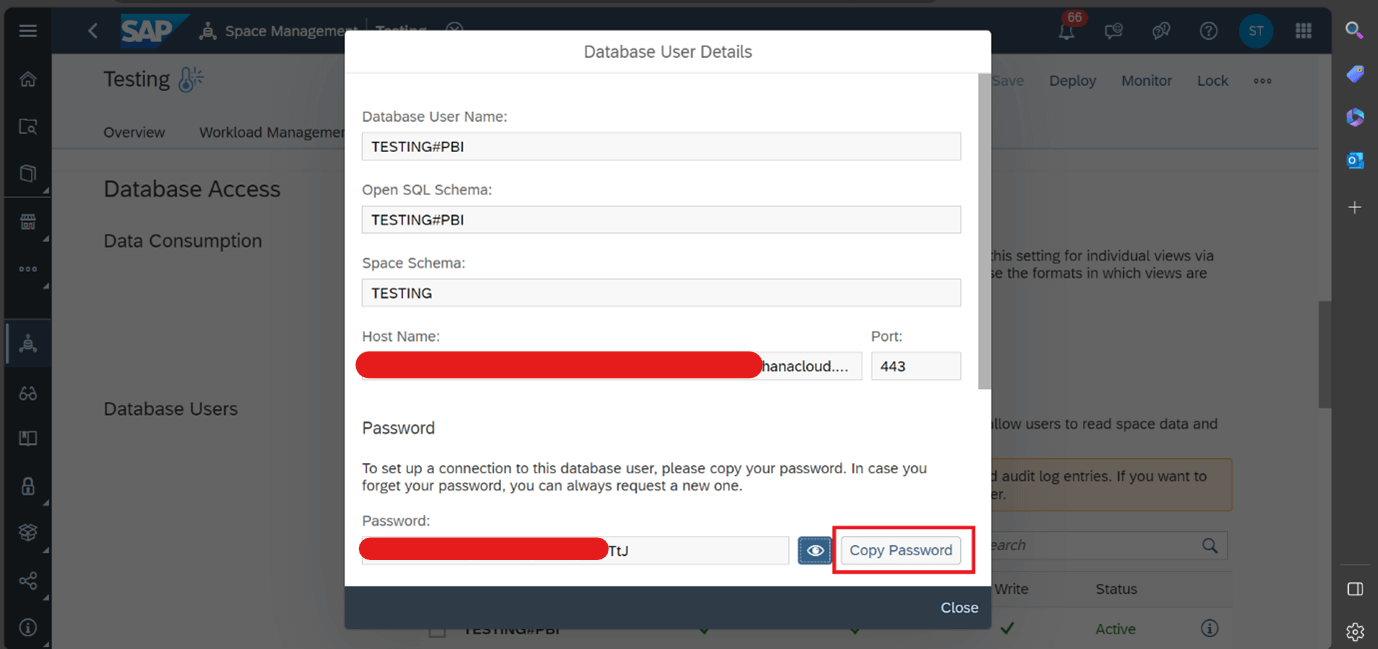Open Space Management from the left sidebar
The image size is (1378, 649).
(x=27, y=342)
